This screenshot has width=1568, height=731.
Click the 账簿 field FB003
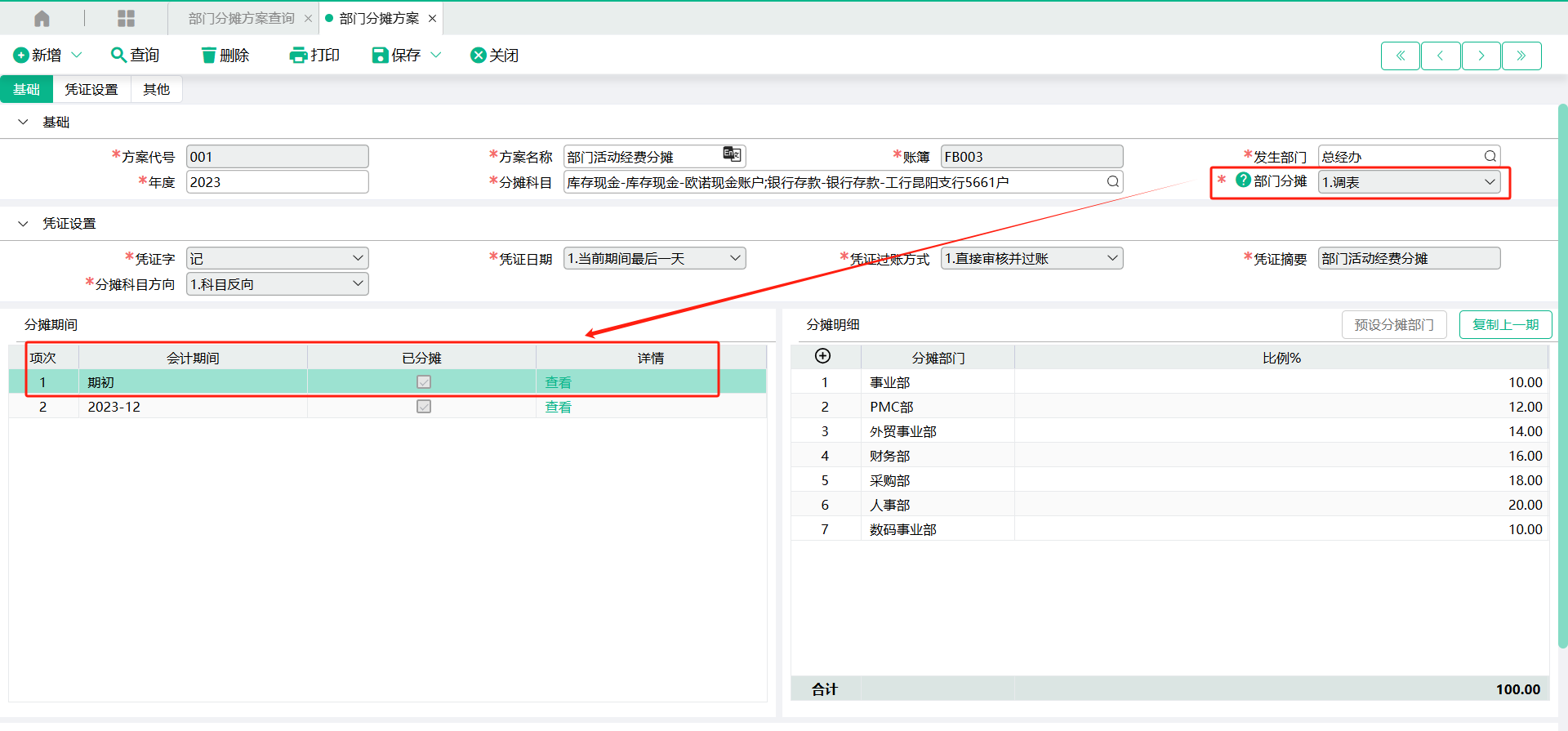tap(1031, 157)
